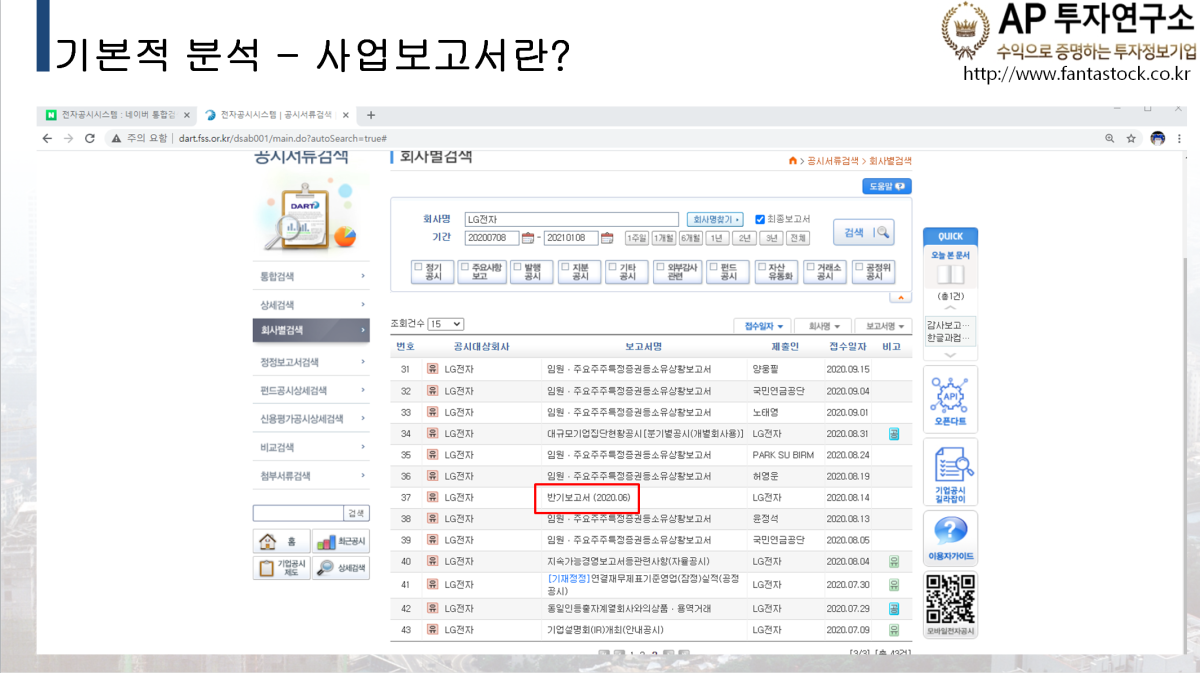Toggle the 최종보고서 checkbox
The width and height of the screenshot is (1200, 673).
(x=760, y=219)
